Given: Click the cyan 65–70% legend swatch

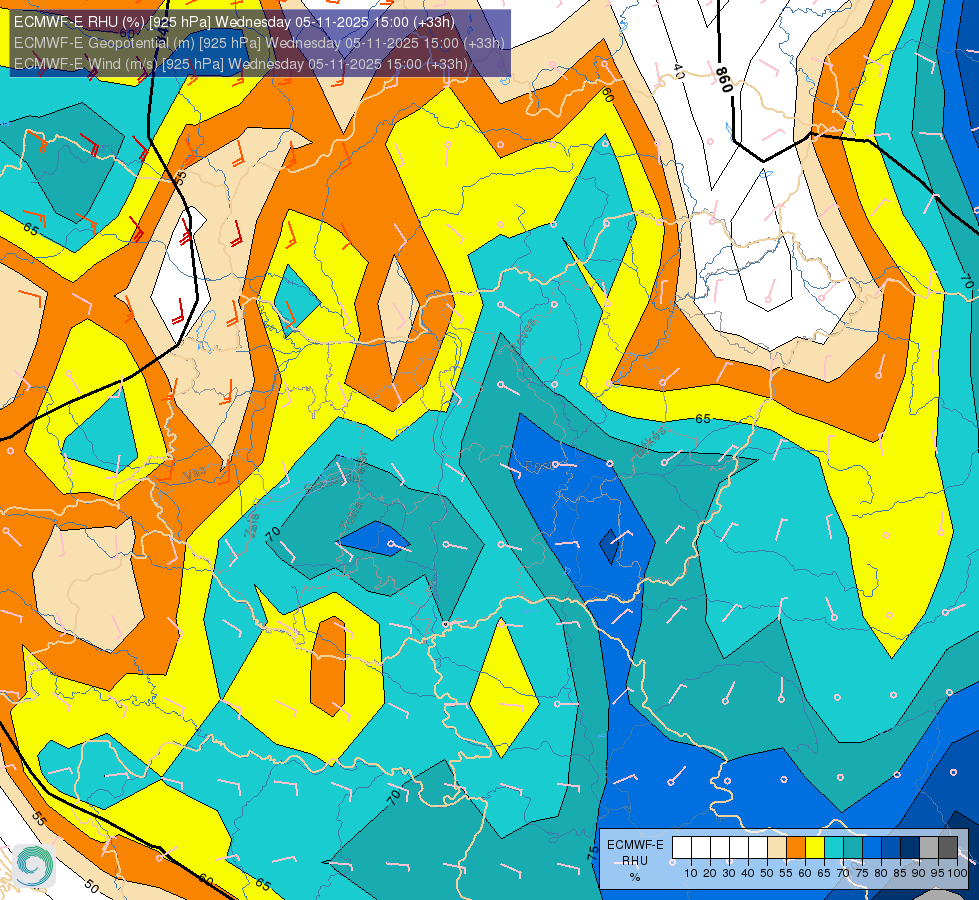Looking at the screenshot, I should (x=834, y=848).
